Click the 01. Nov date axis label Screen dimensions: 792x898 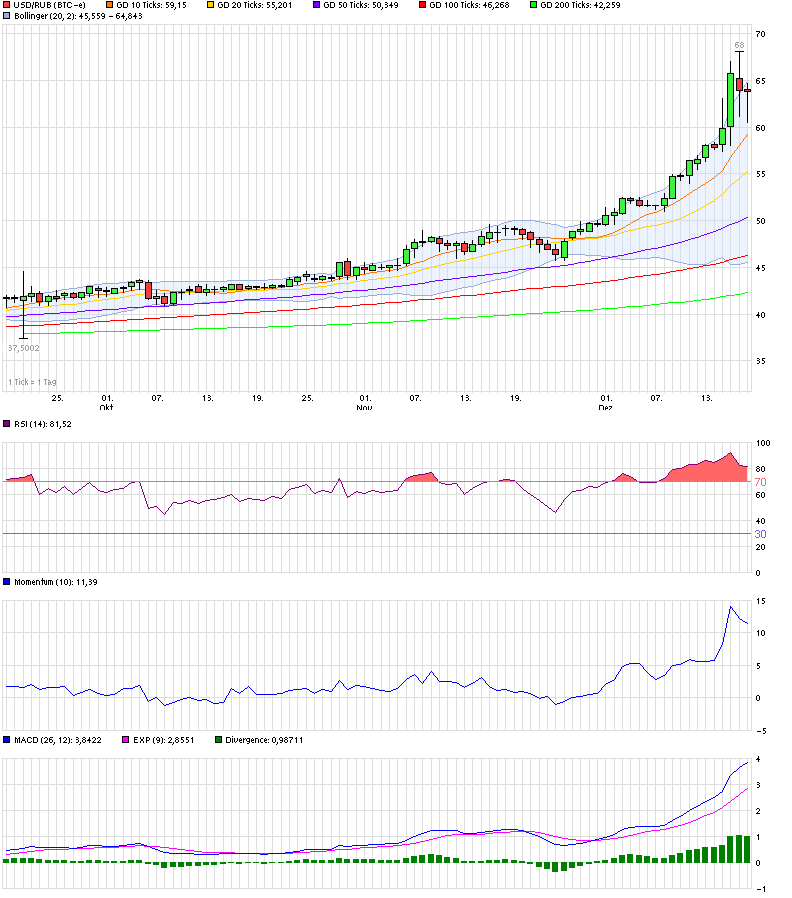(365, 403)
